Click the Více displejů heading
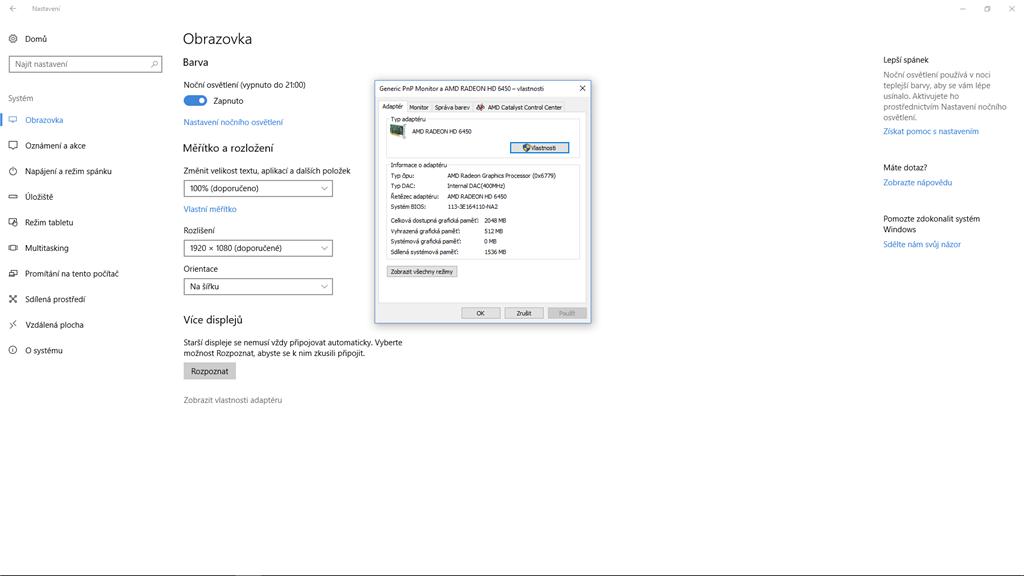1024x576 pixels. pyautogui.click(x=213, y=320)
